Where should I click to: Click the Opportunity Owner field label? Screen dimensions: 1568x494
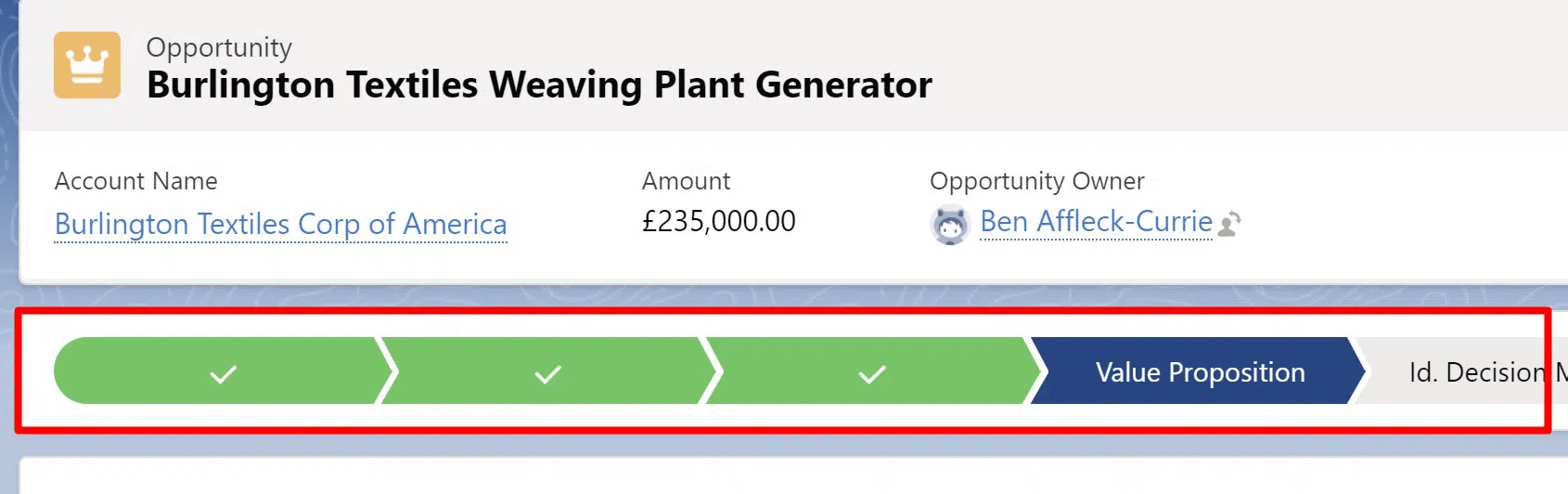[1036, 181]
